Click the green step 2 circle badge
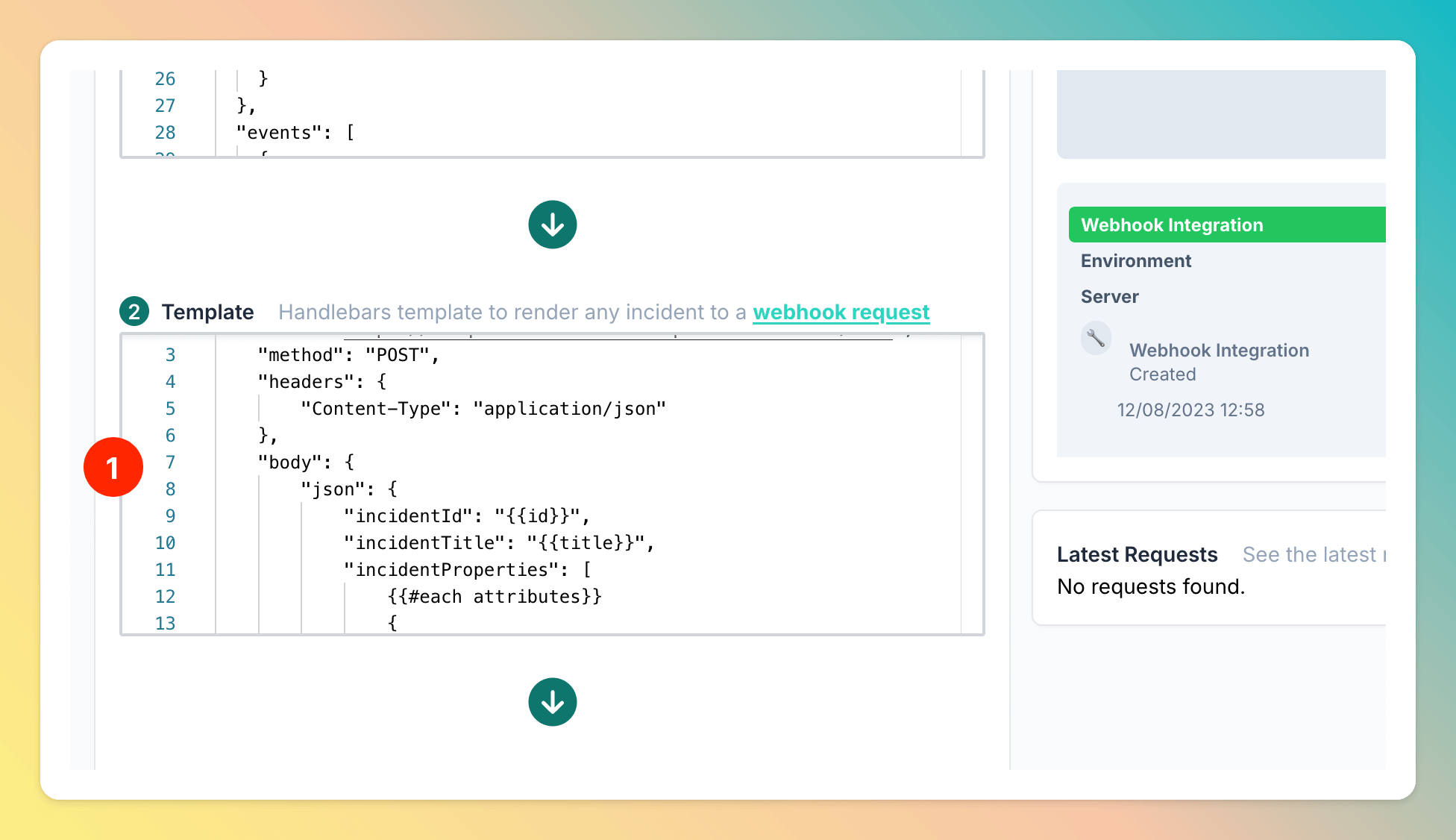The height and width of the screenshot is (840, 1456). [x=134, y=312]
